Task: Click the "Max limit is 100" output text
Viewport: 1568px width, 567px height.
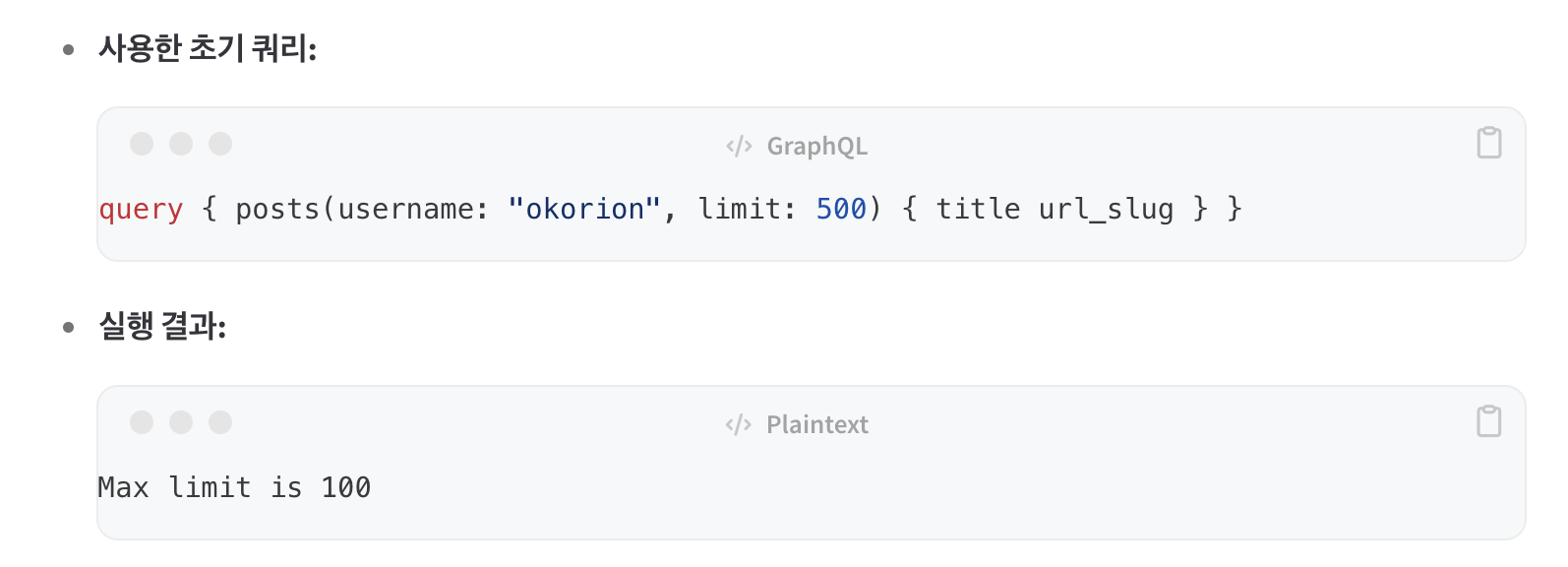Action: (x=234, y=488)
